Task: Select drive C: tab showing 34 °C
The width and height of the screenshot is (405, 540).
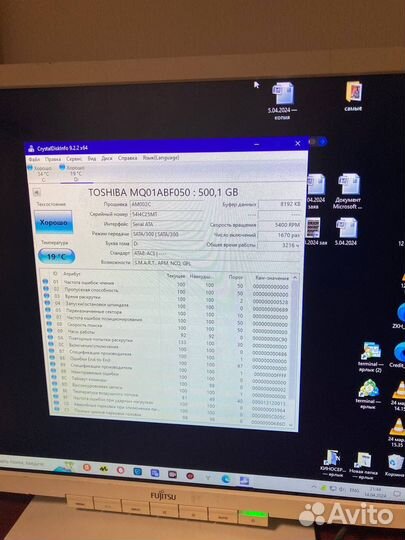Action: coord(41,174)
